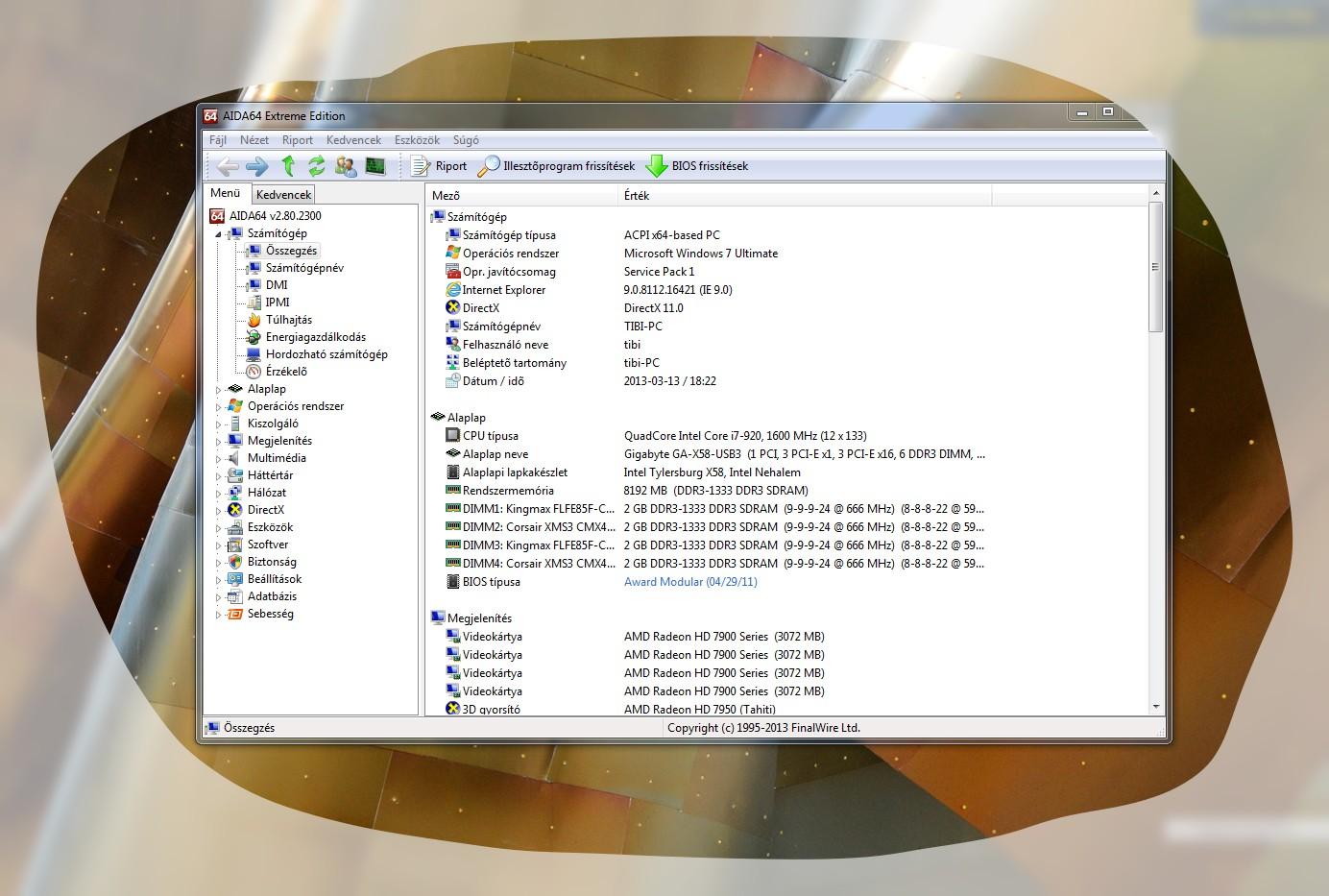Expand the Beállítások tree node
The image size is (1329, 896).
[x=218, y=580]
